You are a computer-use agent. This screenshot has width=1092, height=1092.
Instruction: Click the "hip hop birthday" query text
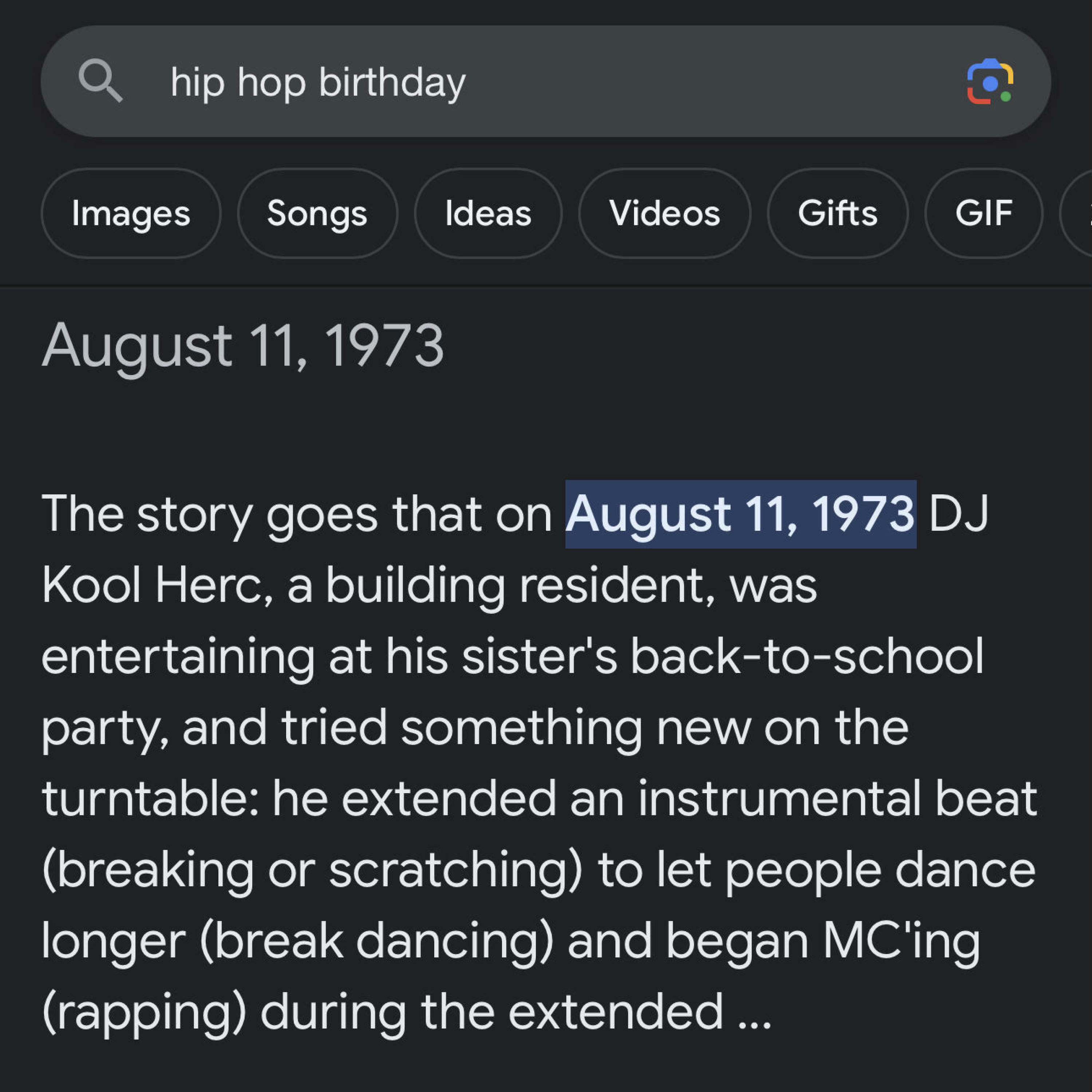click(x=318, y=83)
